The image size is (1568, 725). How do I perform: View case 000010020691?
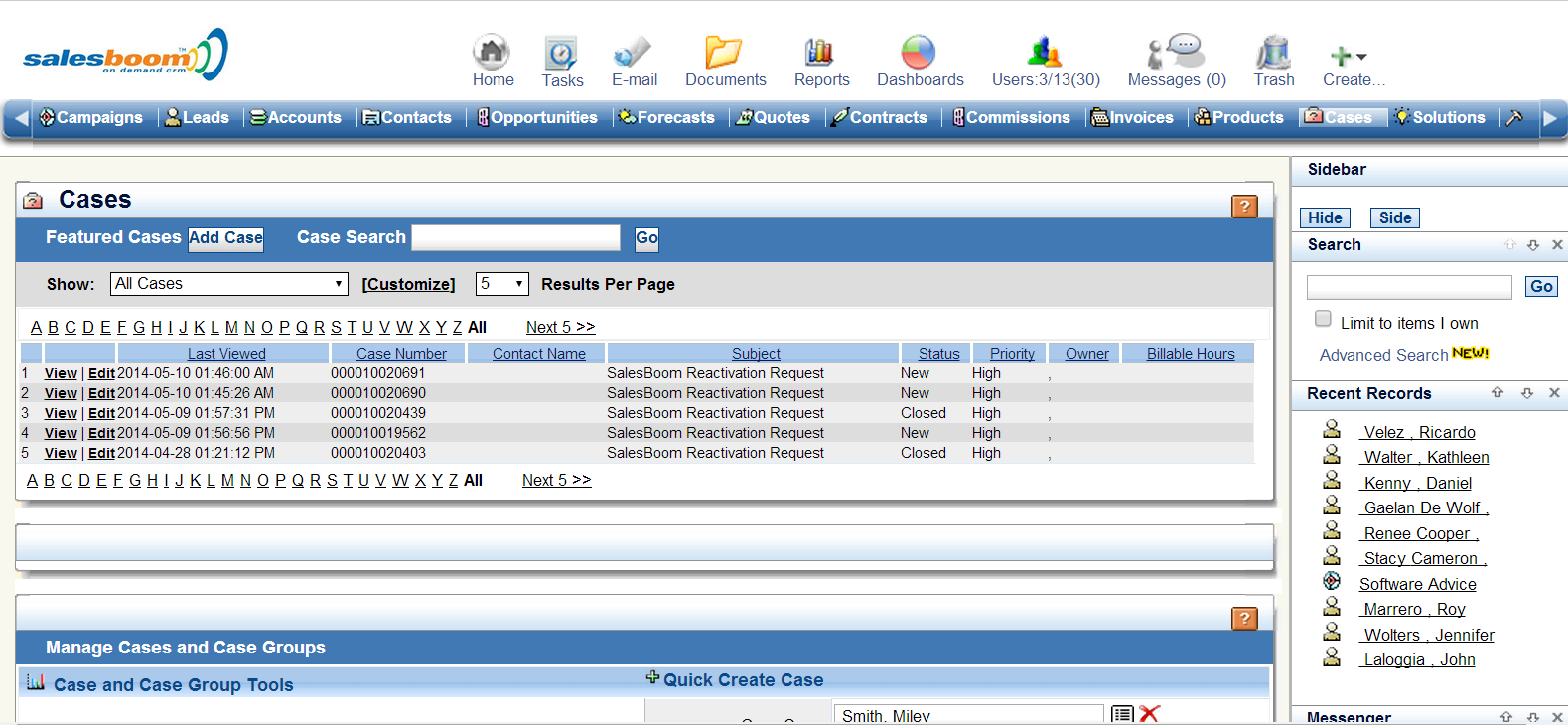point(61,373)
